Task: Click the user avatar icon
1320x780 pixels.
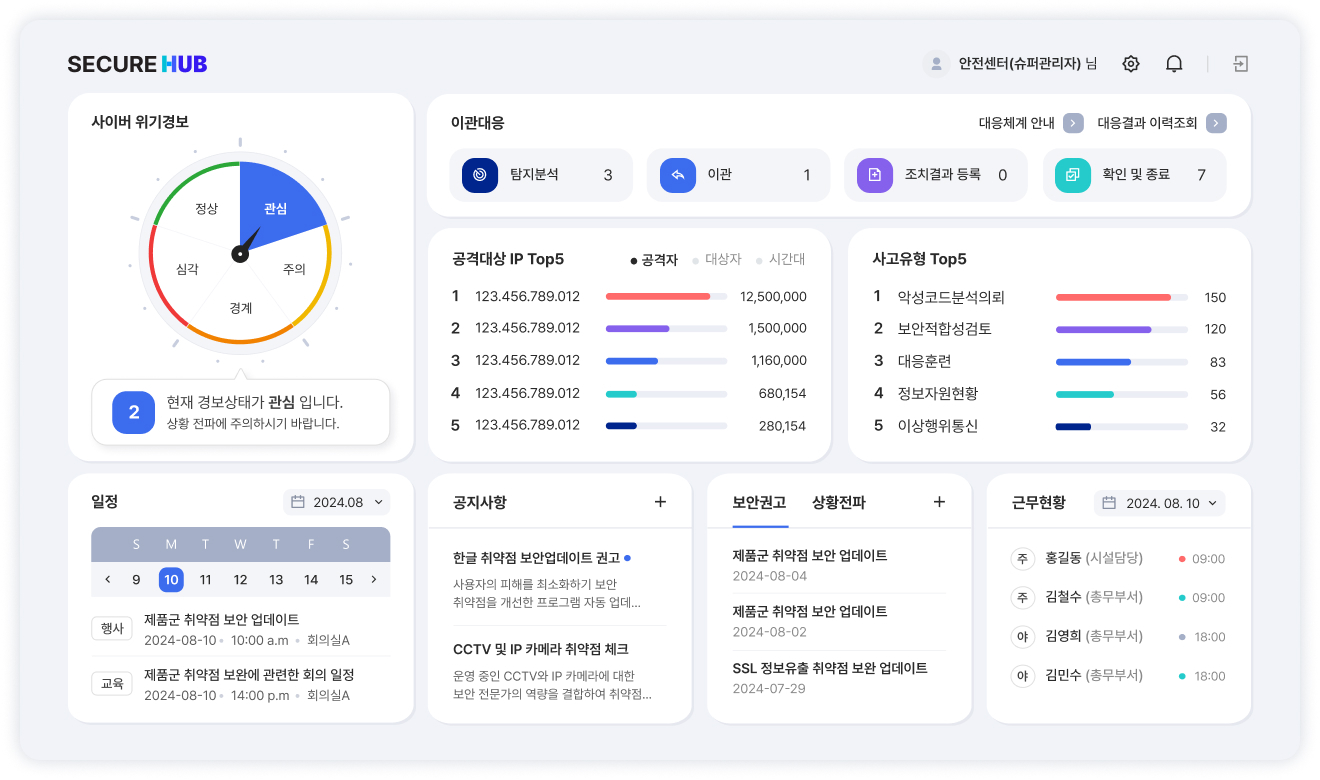Action: pyautogui.click(x=936, y=64)
